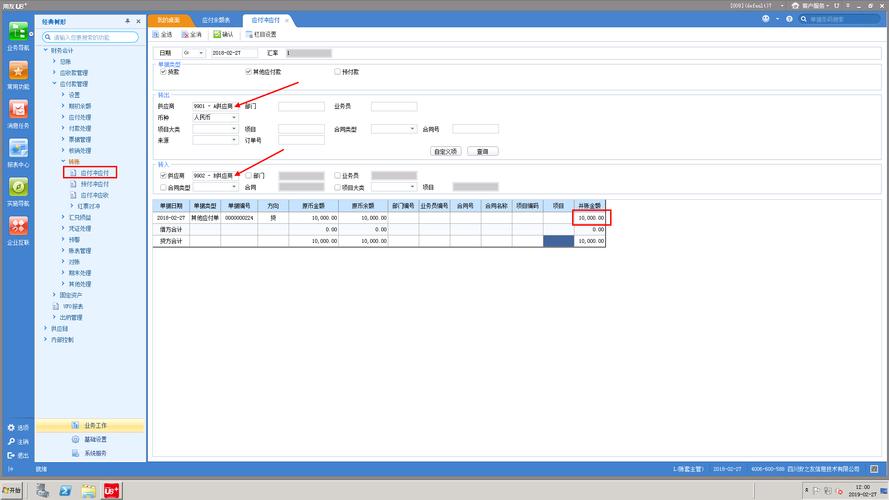Click the 转出 供应商 field 9901
889x500 pixels.
click(213, 106)
